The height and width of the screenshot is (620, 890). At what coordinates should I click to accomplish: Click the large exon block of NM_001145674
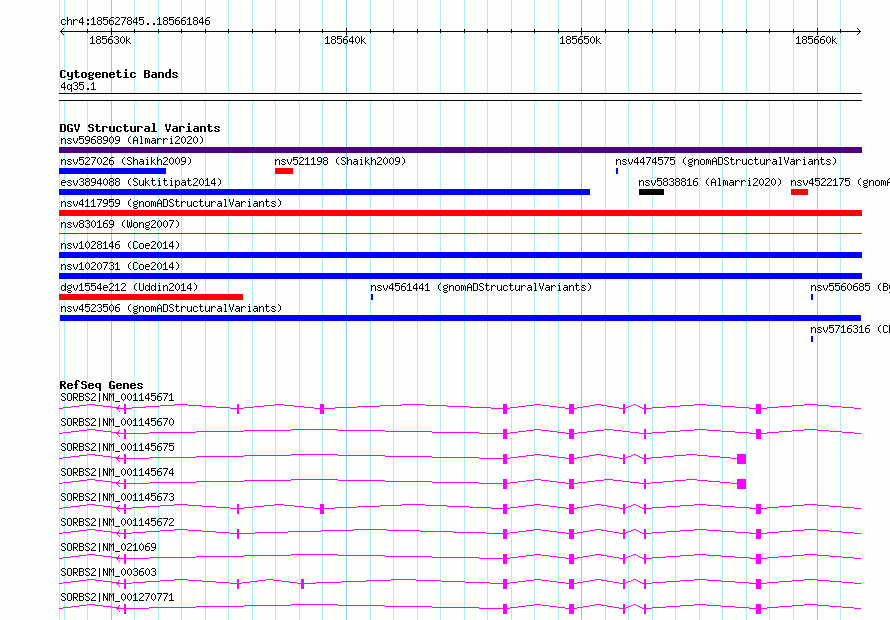[741, 484]
